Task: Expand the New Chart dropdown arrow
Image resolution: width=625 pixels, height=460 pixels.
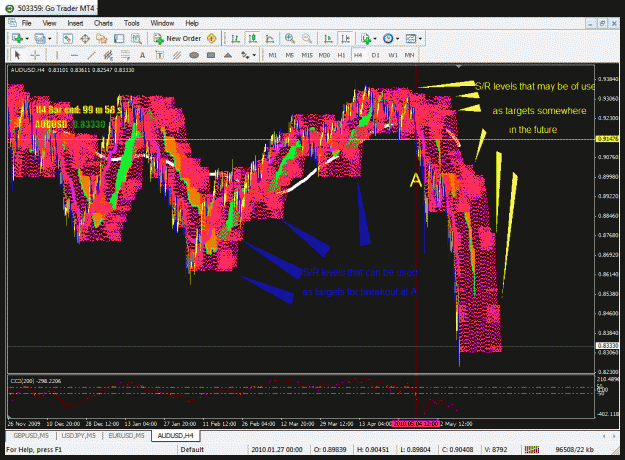Action: 27,39
